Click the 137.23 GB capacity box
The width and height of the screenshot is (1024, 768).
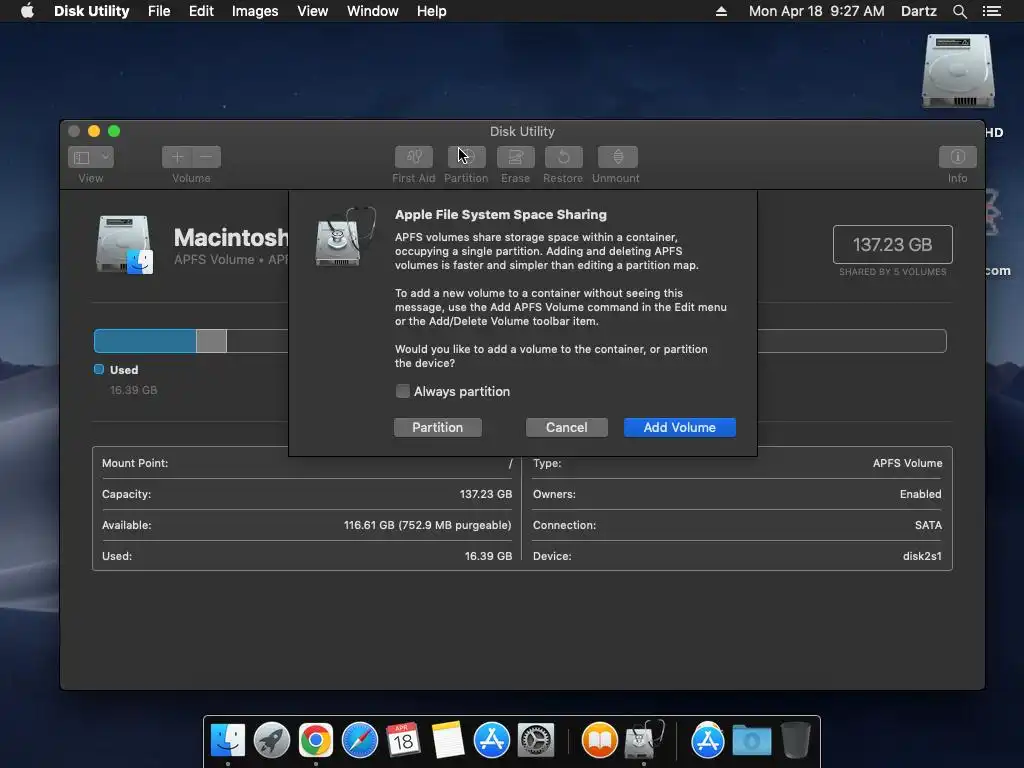[x=892, y=244]
